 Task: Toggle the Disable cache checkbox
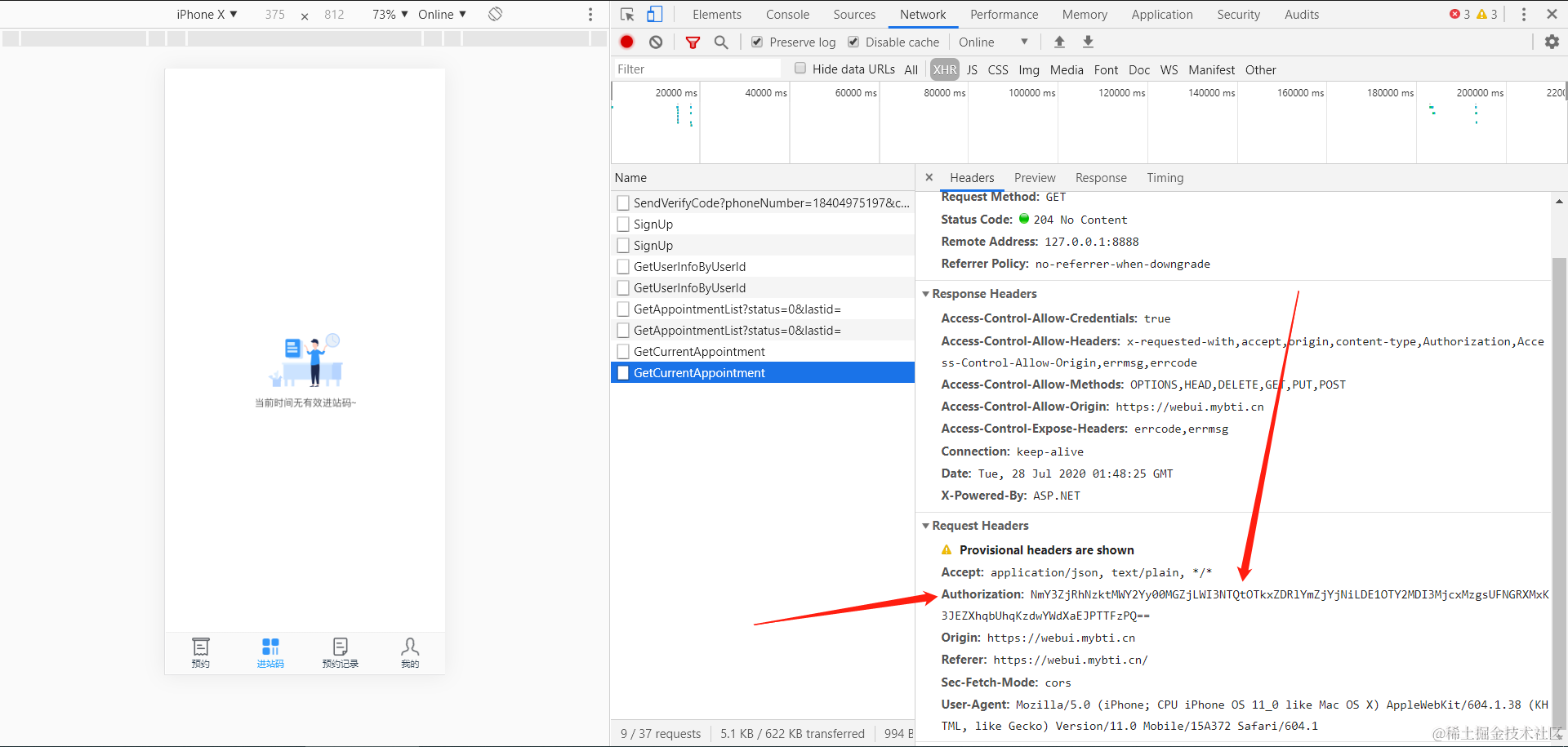(853, 42)
